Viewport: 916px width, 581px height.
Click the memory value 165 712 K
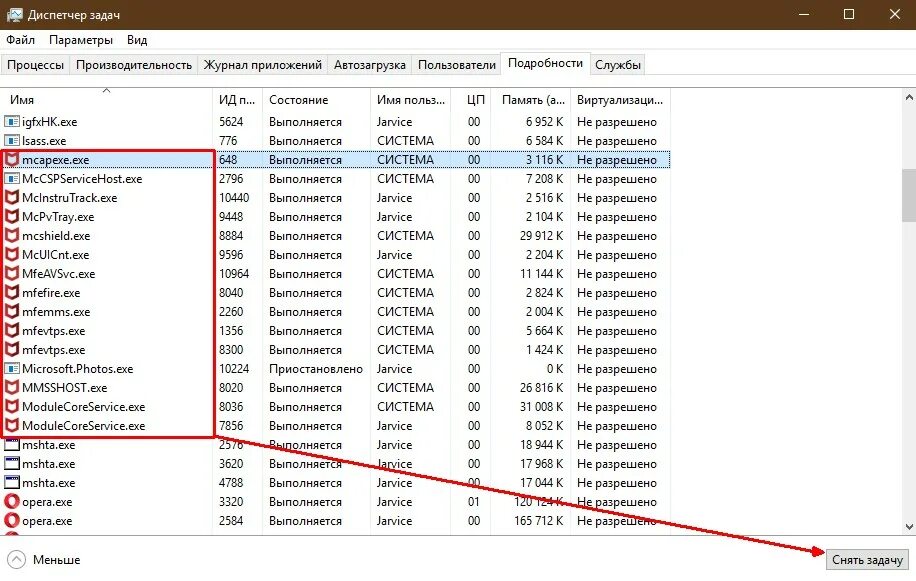point(539,520)
